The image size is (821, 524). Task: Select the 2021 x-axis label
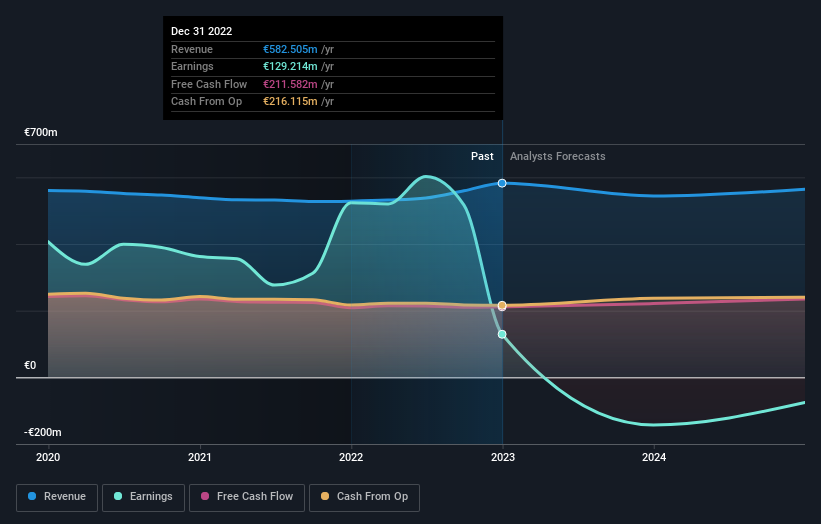click(x=199, y=457)
